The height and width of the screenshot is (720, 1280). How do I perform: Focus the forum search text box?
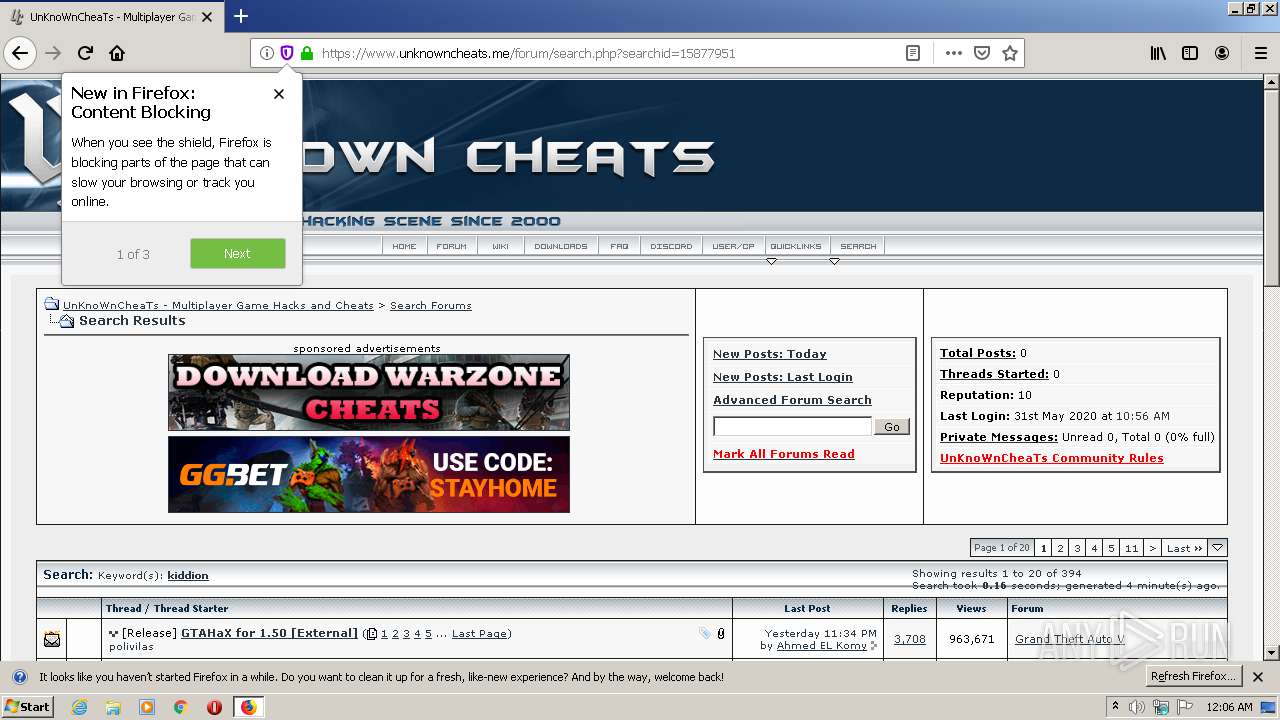click(792, 427)
